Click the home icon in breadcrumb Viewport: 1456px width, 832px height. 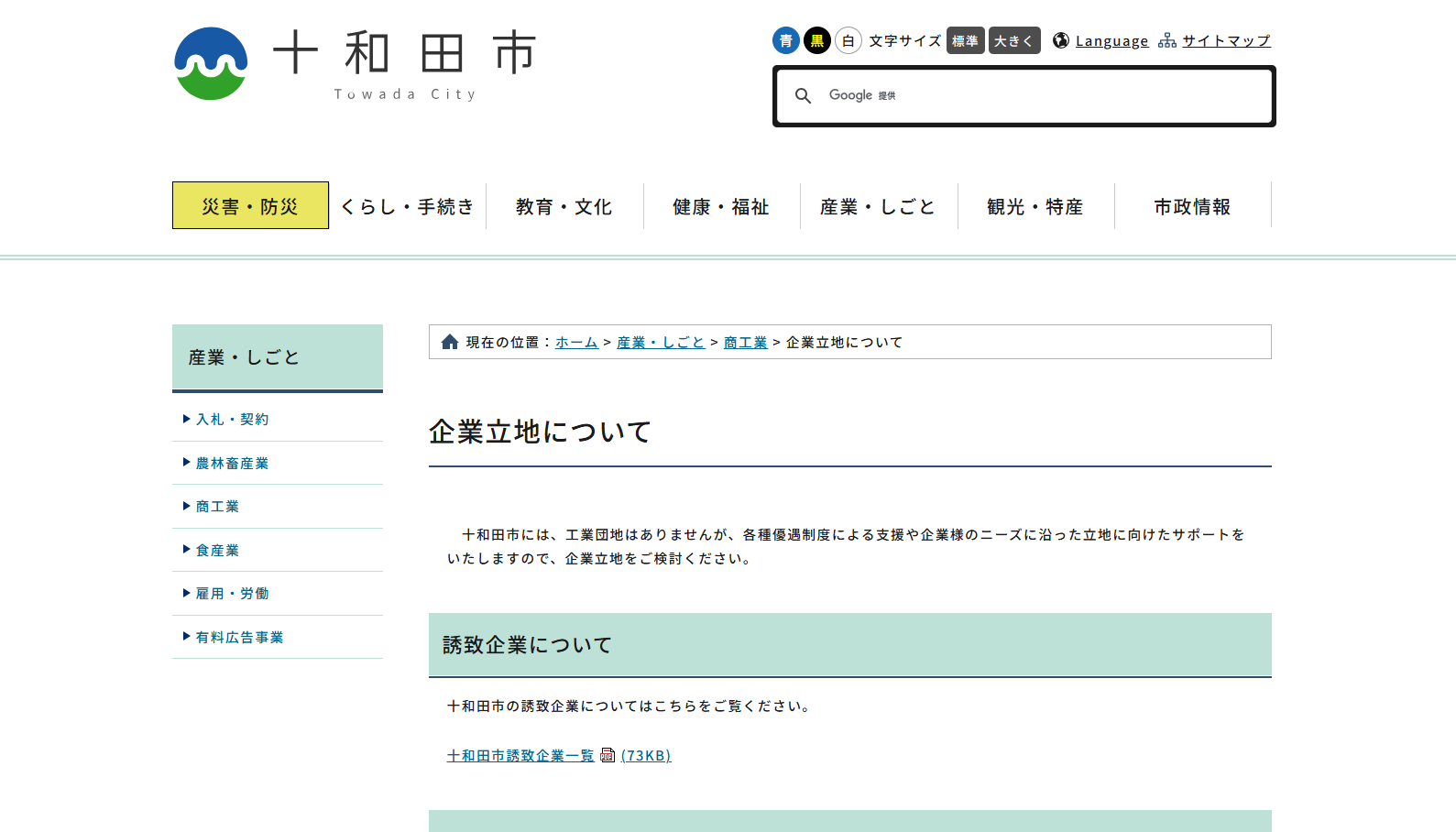450,342
